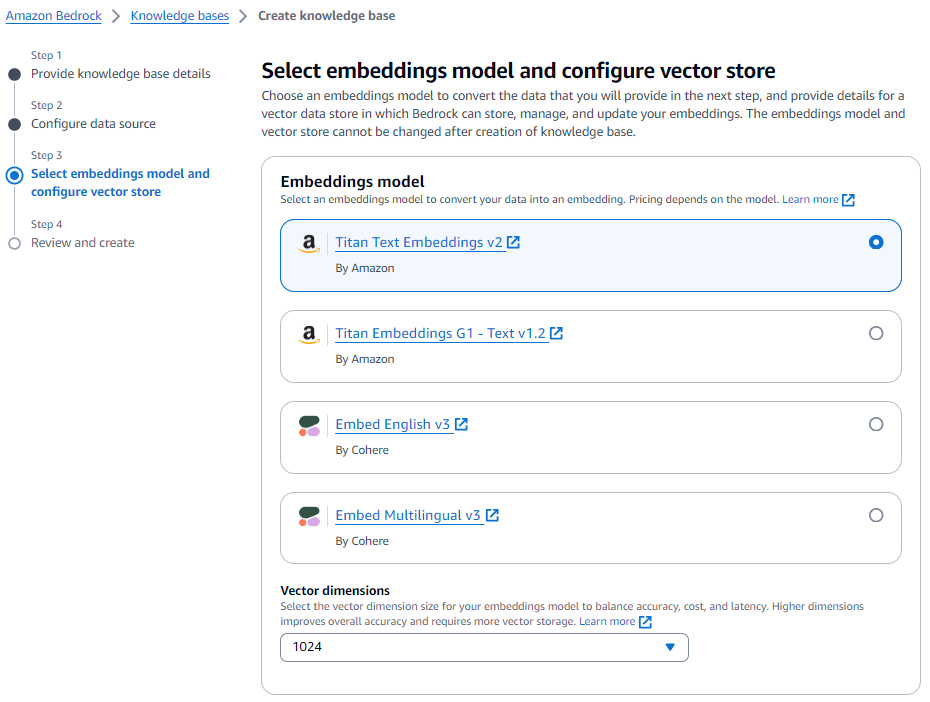Select the Embed English v3 radio button
Image resolution: width=930 pixels, height=702 pixels.
(x=876, y=424)
